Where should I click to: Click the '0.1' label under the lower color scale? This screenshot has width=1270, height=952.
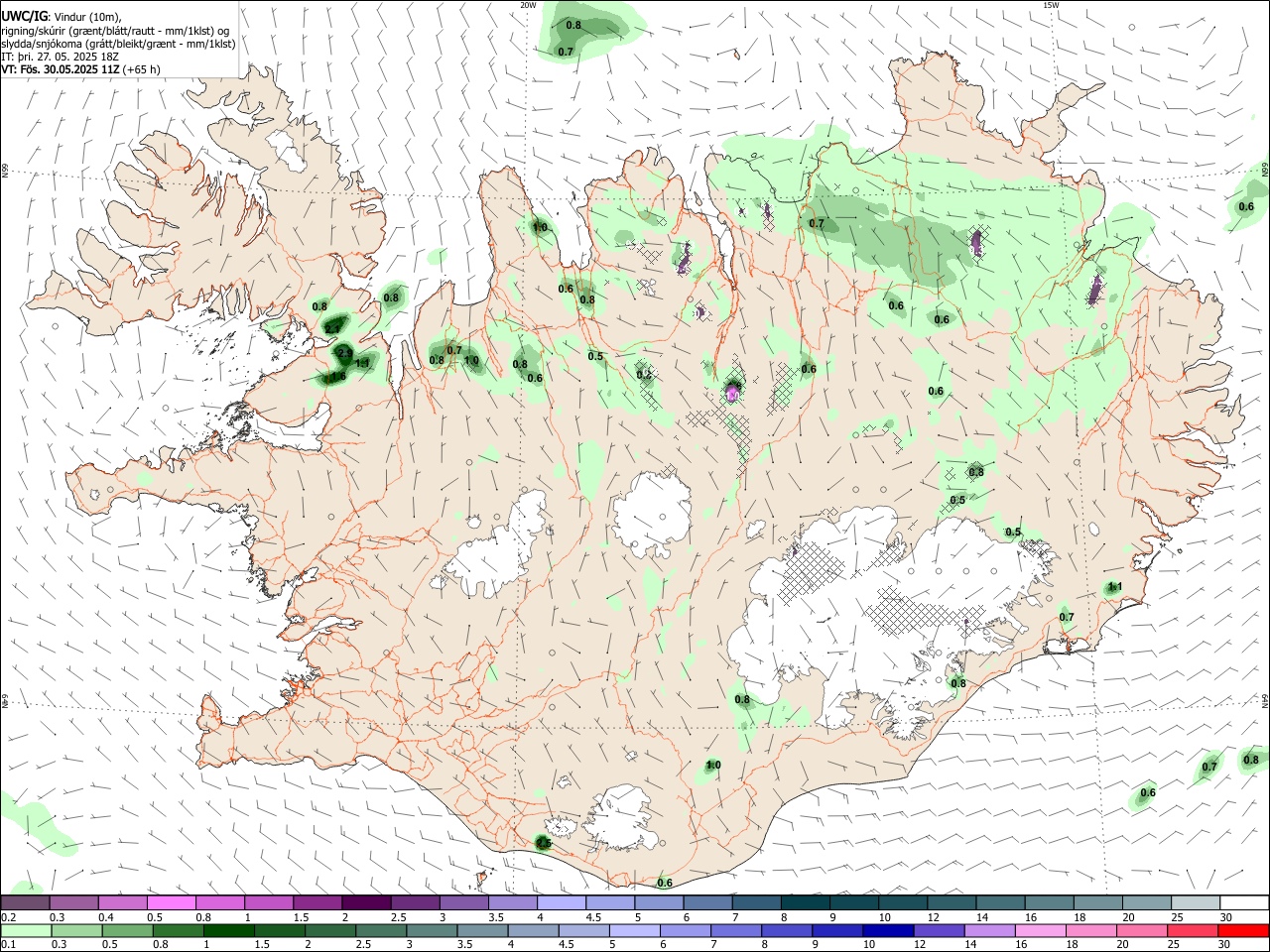coord(7,945)
